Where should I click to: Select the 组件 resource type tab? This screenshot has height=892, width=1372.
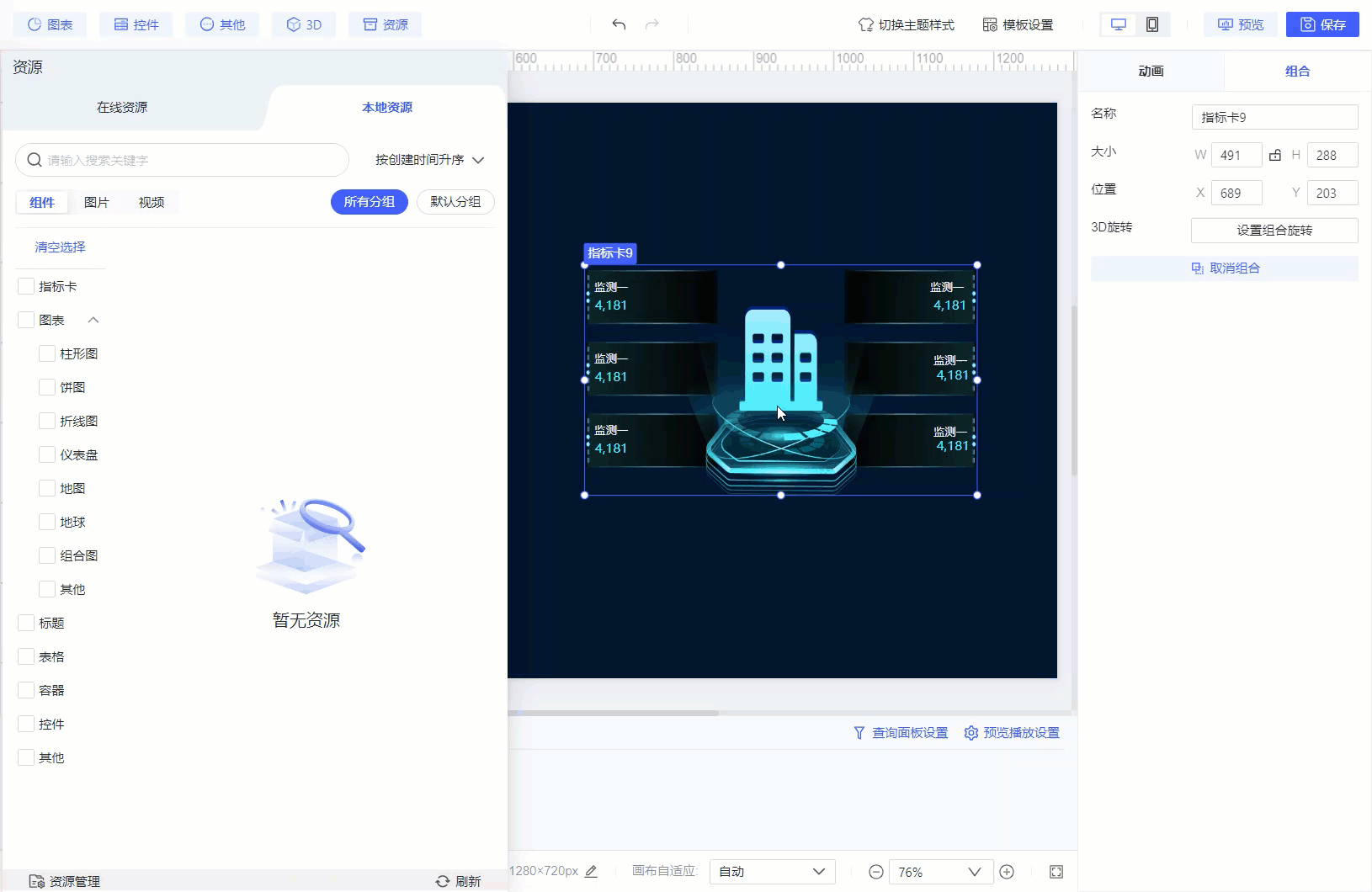[x=42, y=202]
